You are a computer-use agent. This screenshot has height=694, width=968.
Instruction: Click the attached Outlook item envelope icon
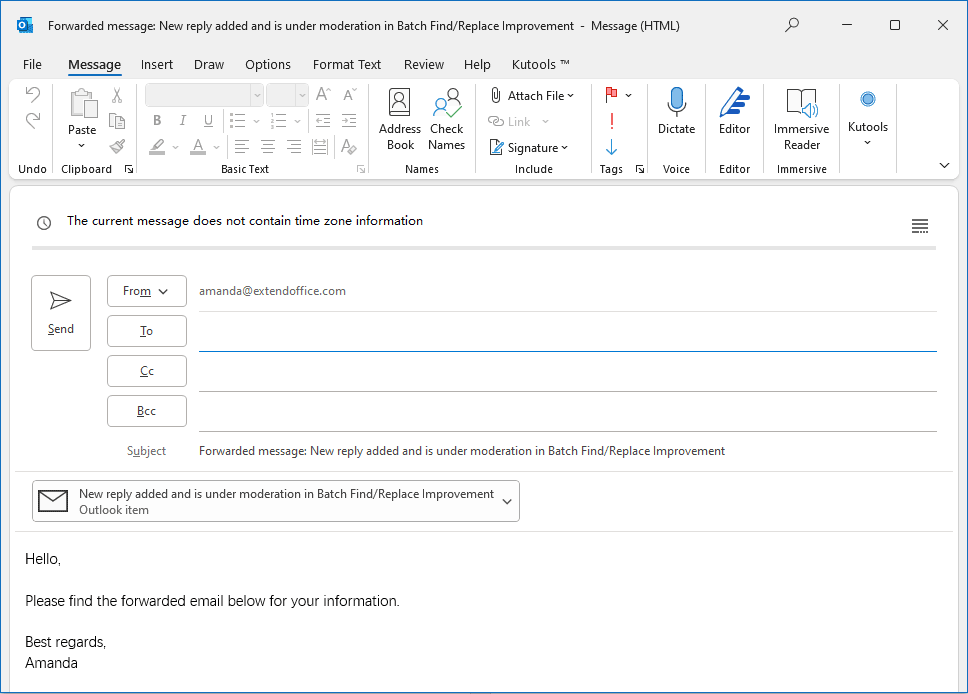[53, 500]
